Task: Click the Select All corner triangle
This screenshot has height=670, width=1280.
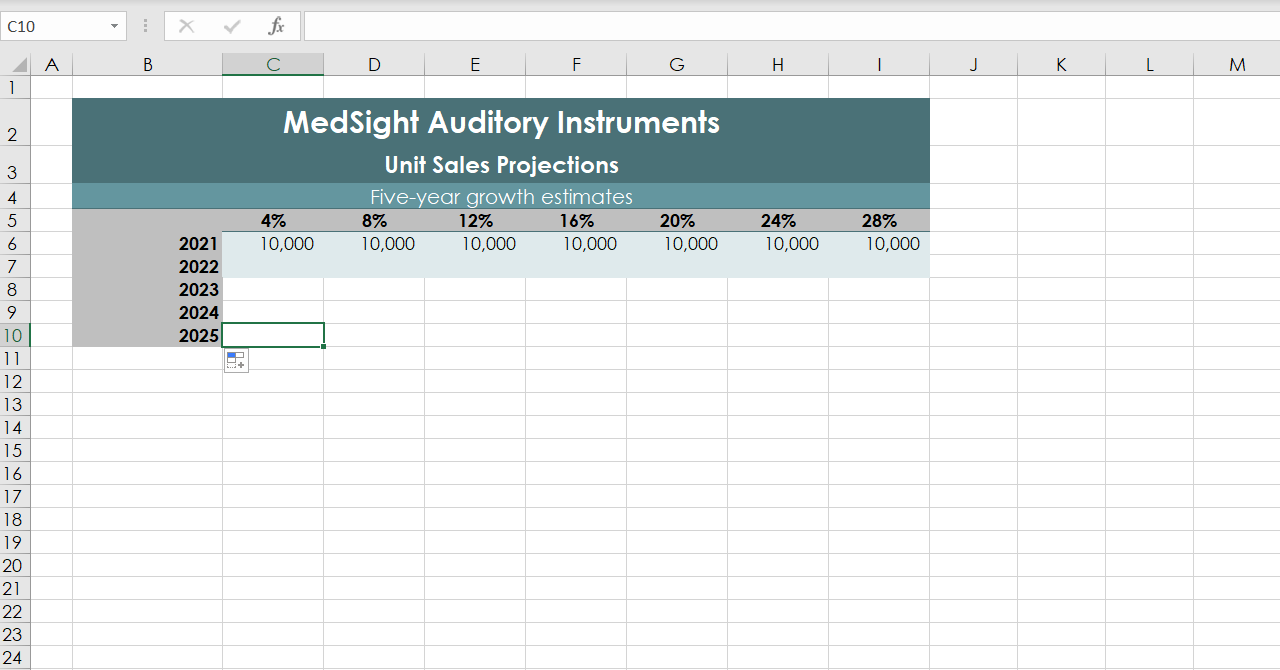Action: pyautogui.click(x=19, y=65)
